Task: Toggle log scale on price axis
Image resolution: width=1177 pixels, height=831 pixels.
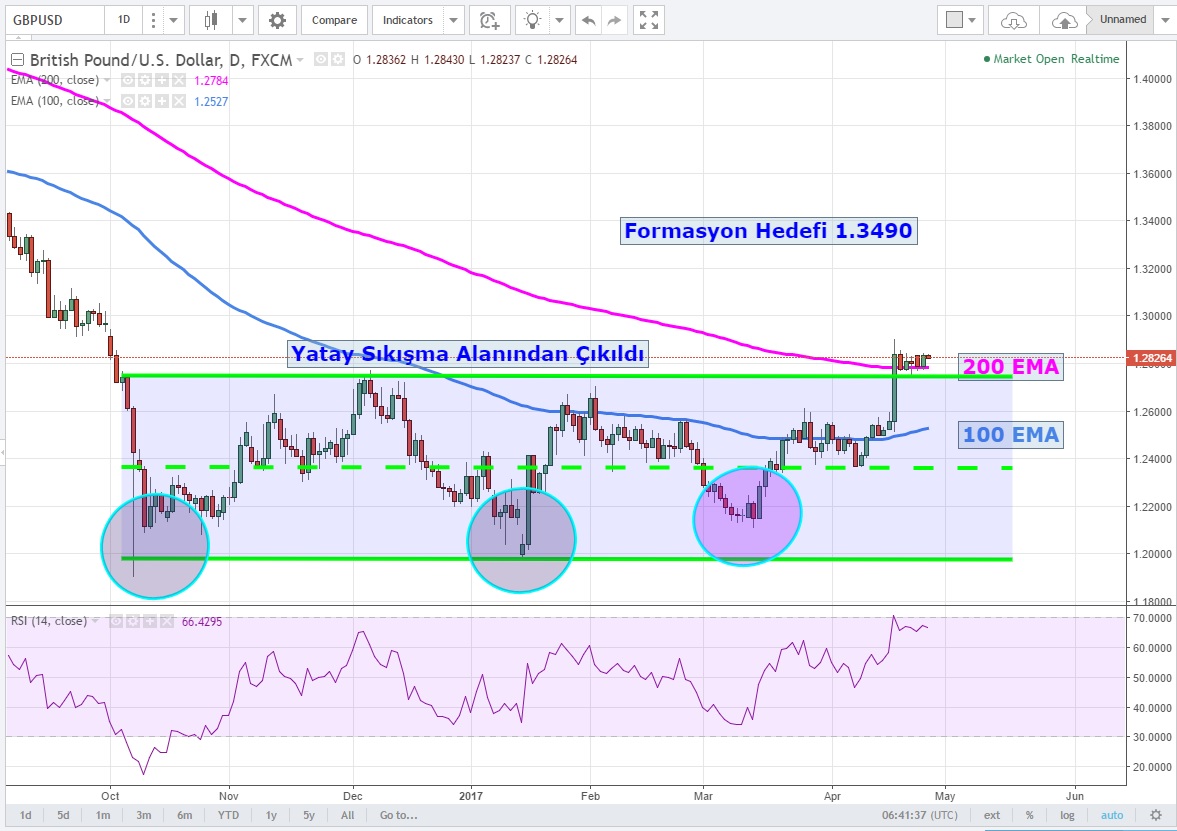Action: click(x=1067, y=815)
